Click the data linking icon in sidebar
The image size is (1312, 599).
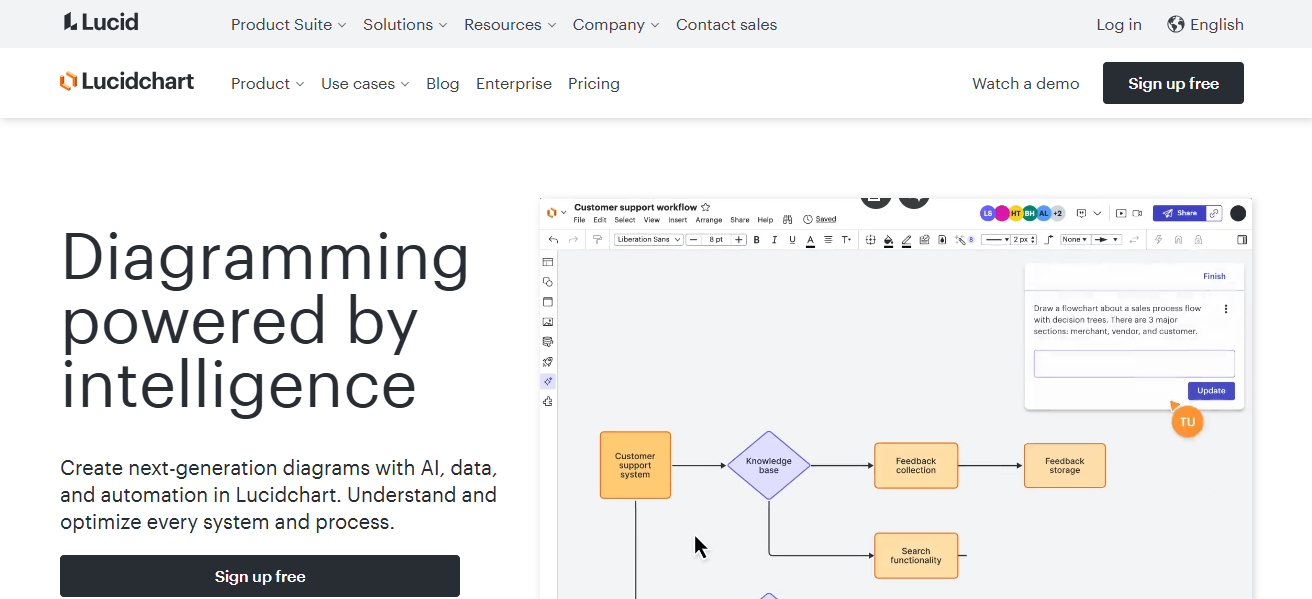(x=548, y=342)
